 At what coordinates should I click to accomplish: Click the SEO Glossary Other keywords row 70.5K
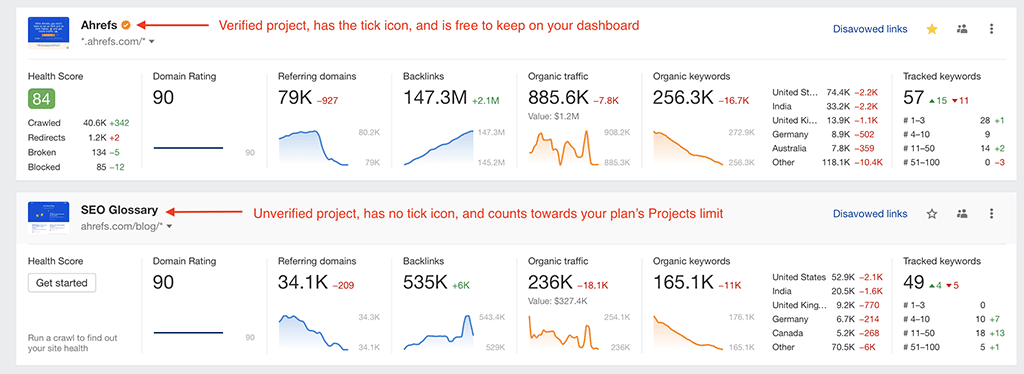click(825, 347)
